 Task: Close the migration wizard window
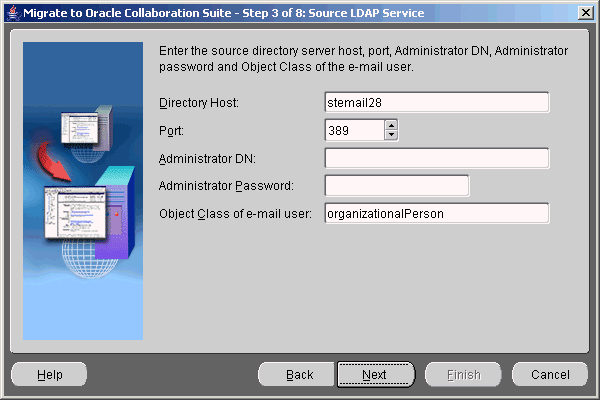[x=585, y=13]
